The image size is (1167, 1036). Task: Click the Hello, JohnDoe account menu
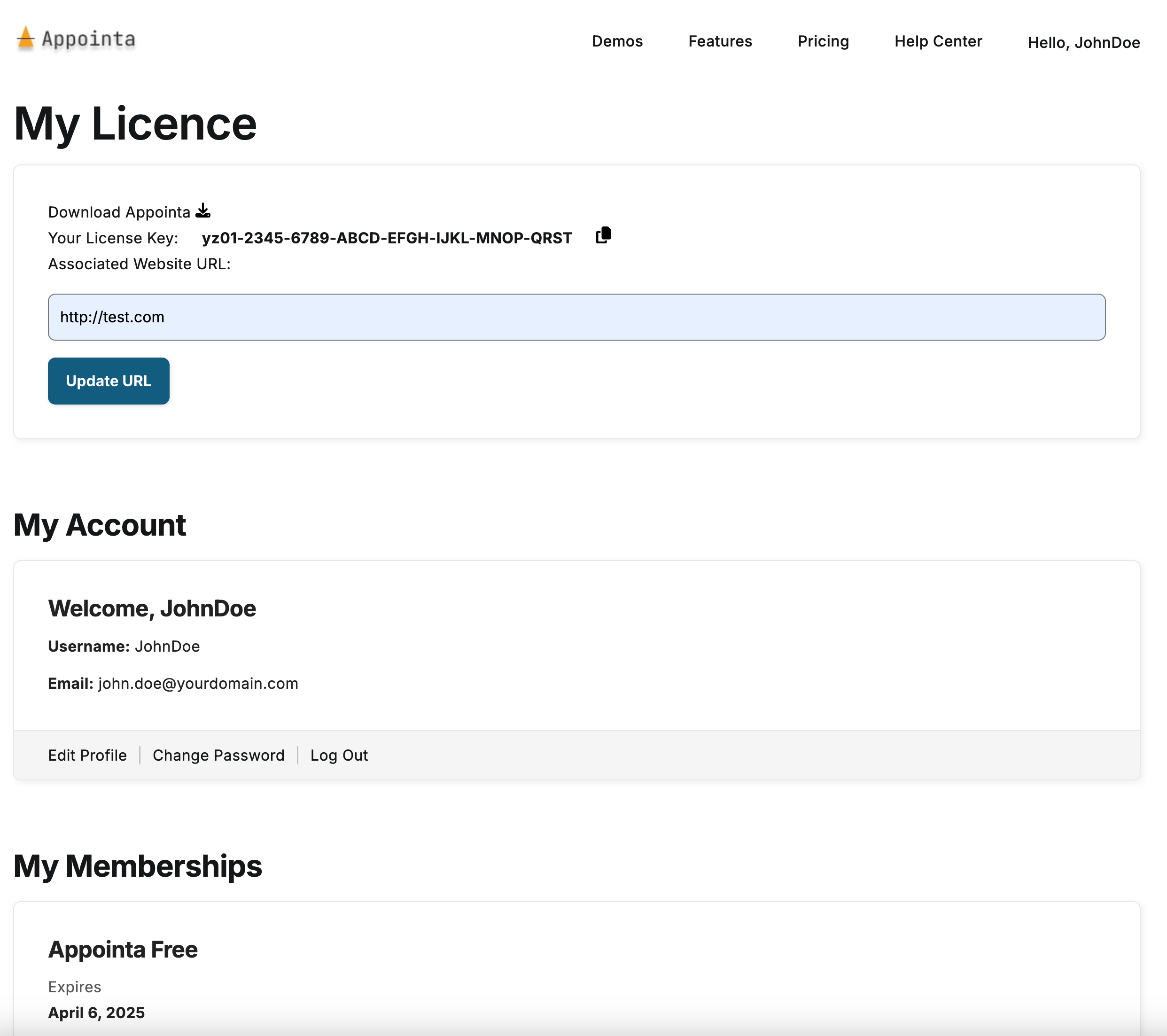pos(1083,43)
